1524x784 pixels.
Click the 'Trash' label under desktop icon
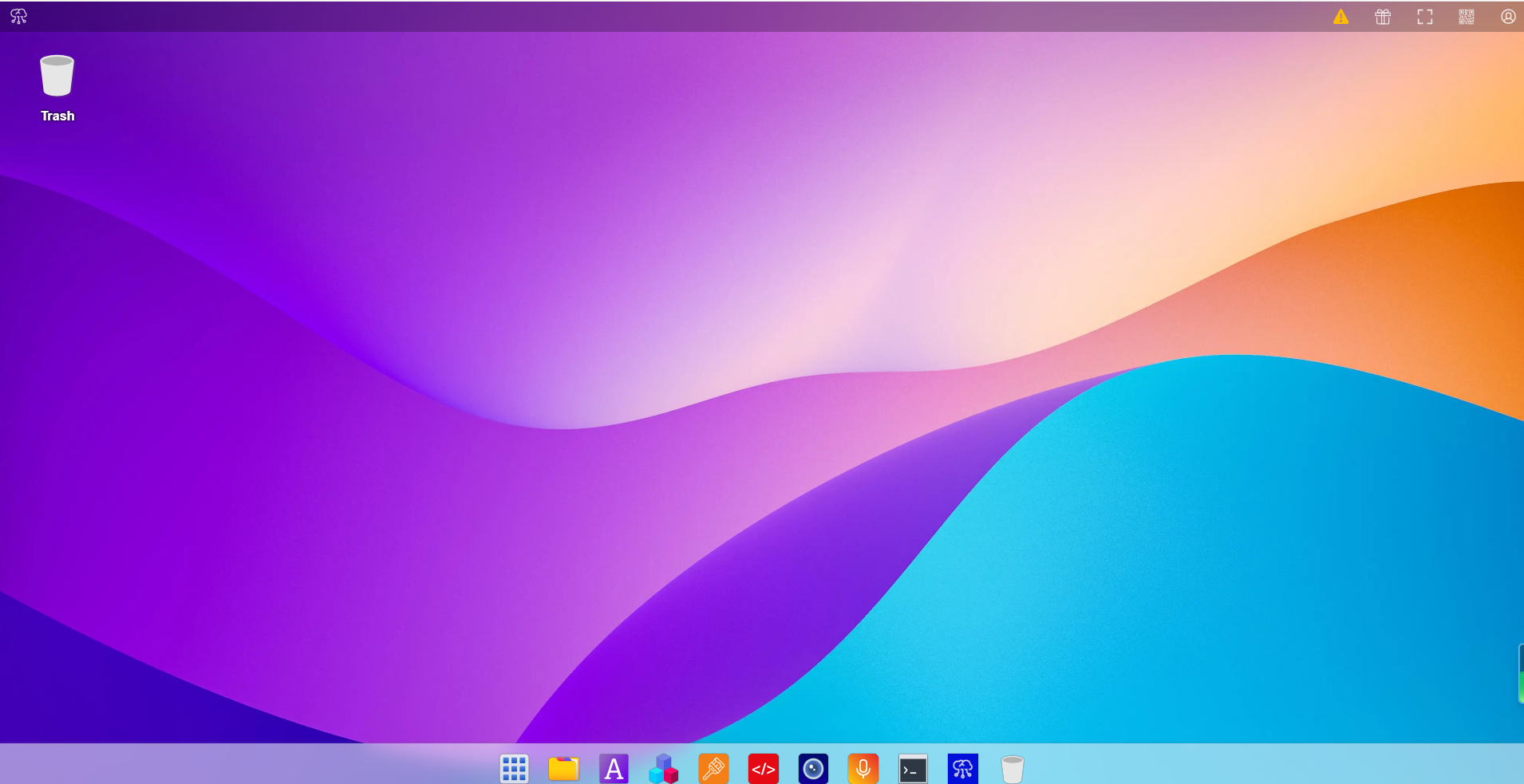(57, 116)
